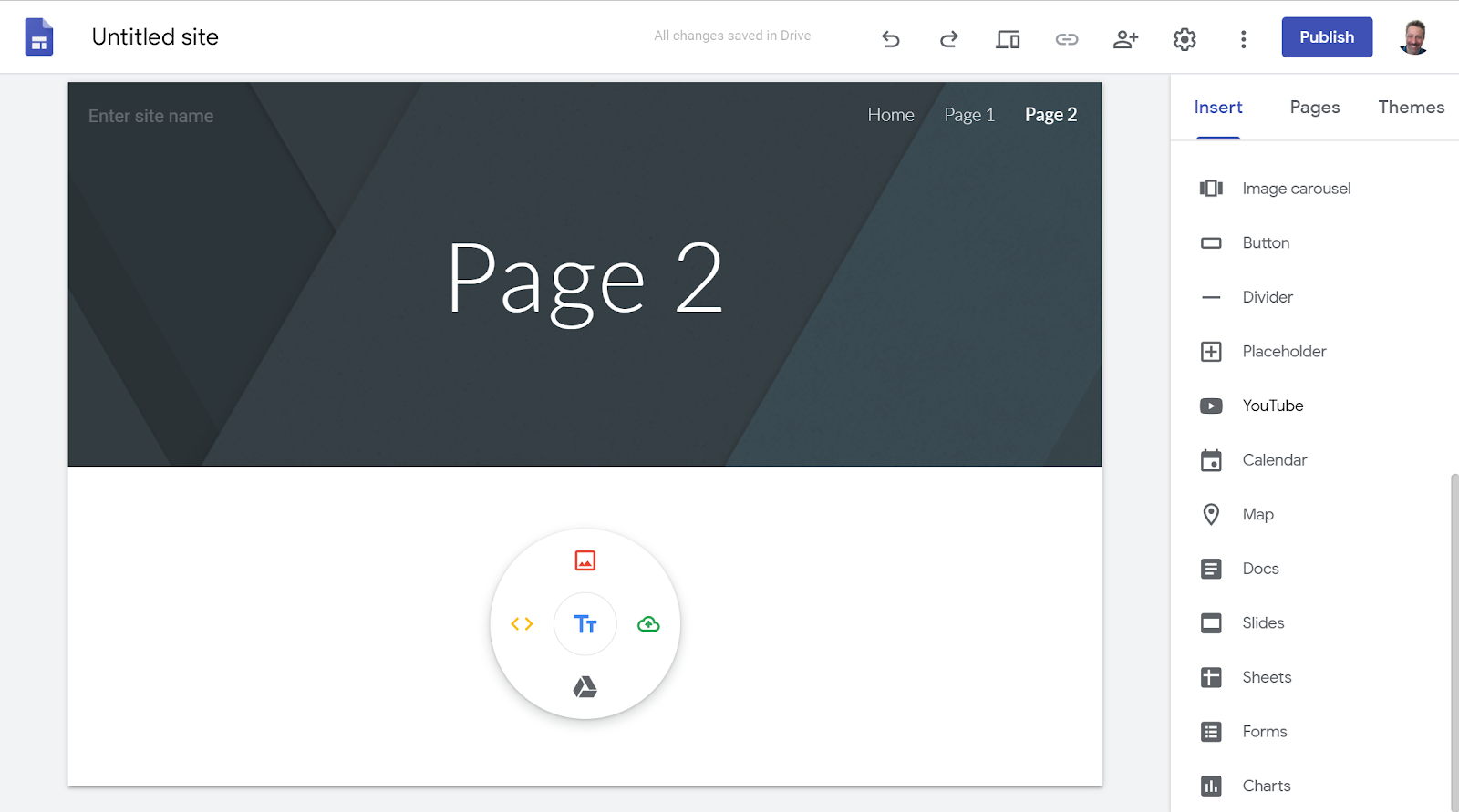Insert Slides label

1263,623
